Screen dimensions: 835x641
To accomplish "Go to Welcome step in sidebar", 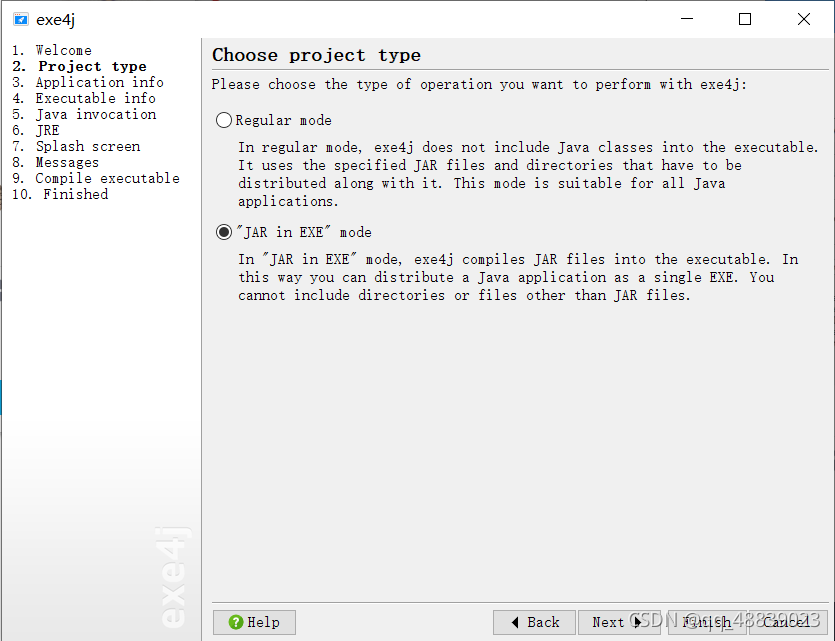I will (63, 50).
